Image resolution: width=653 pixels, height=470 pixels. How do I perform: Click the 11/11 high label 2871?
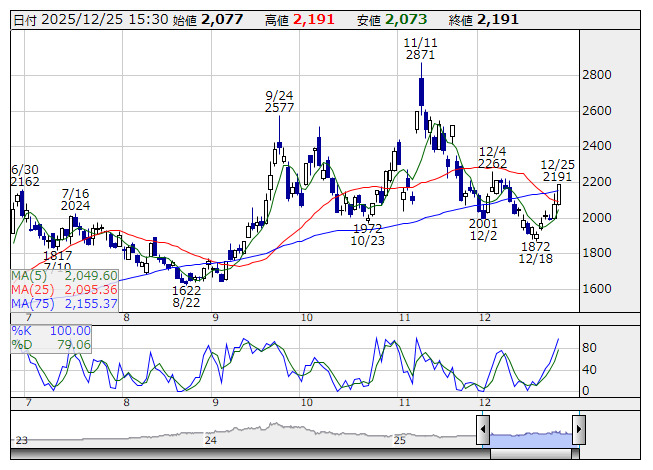coord(420,56)
